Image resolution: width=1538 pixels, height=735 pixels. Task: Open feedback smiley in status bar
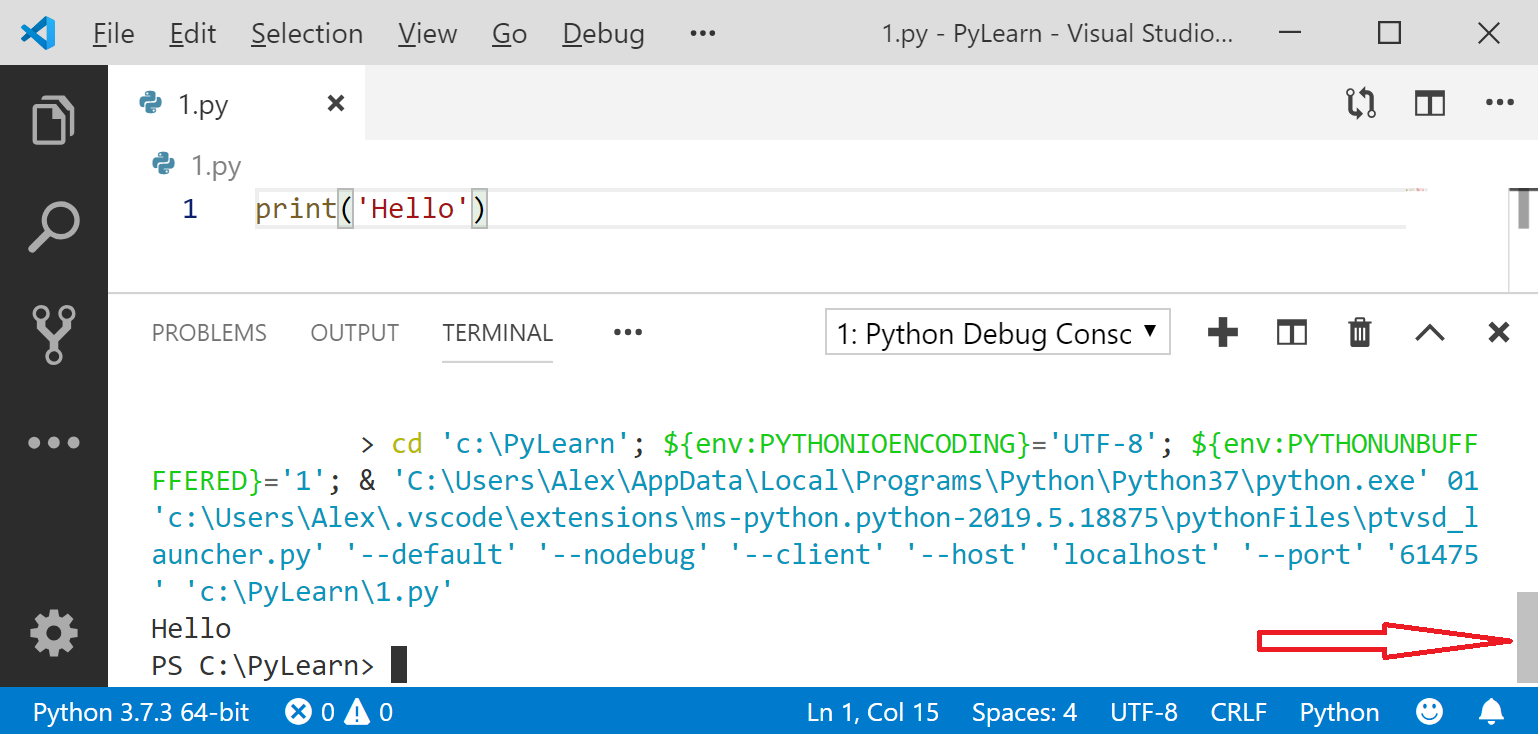point(1430,712)
